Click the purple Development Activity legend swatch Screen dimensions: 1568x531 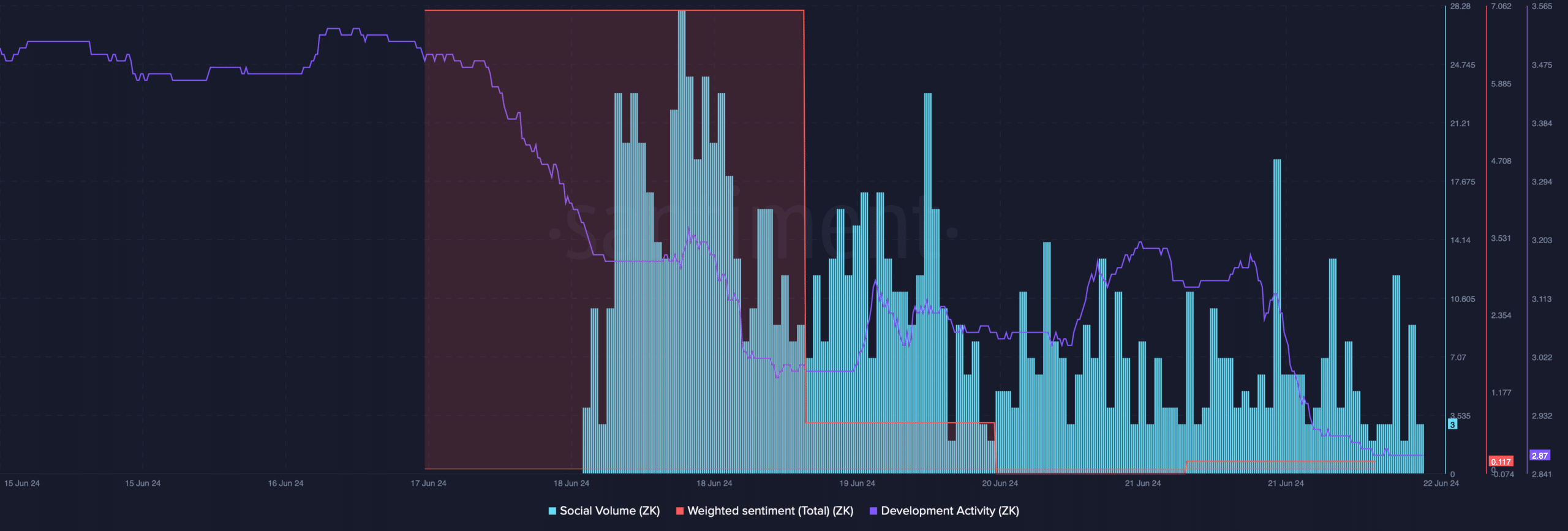click(x=873, y=511)
